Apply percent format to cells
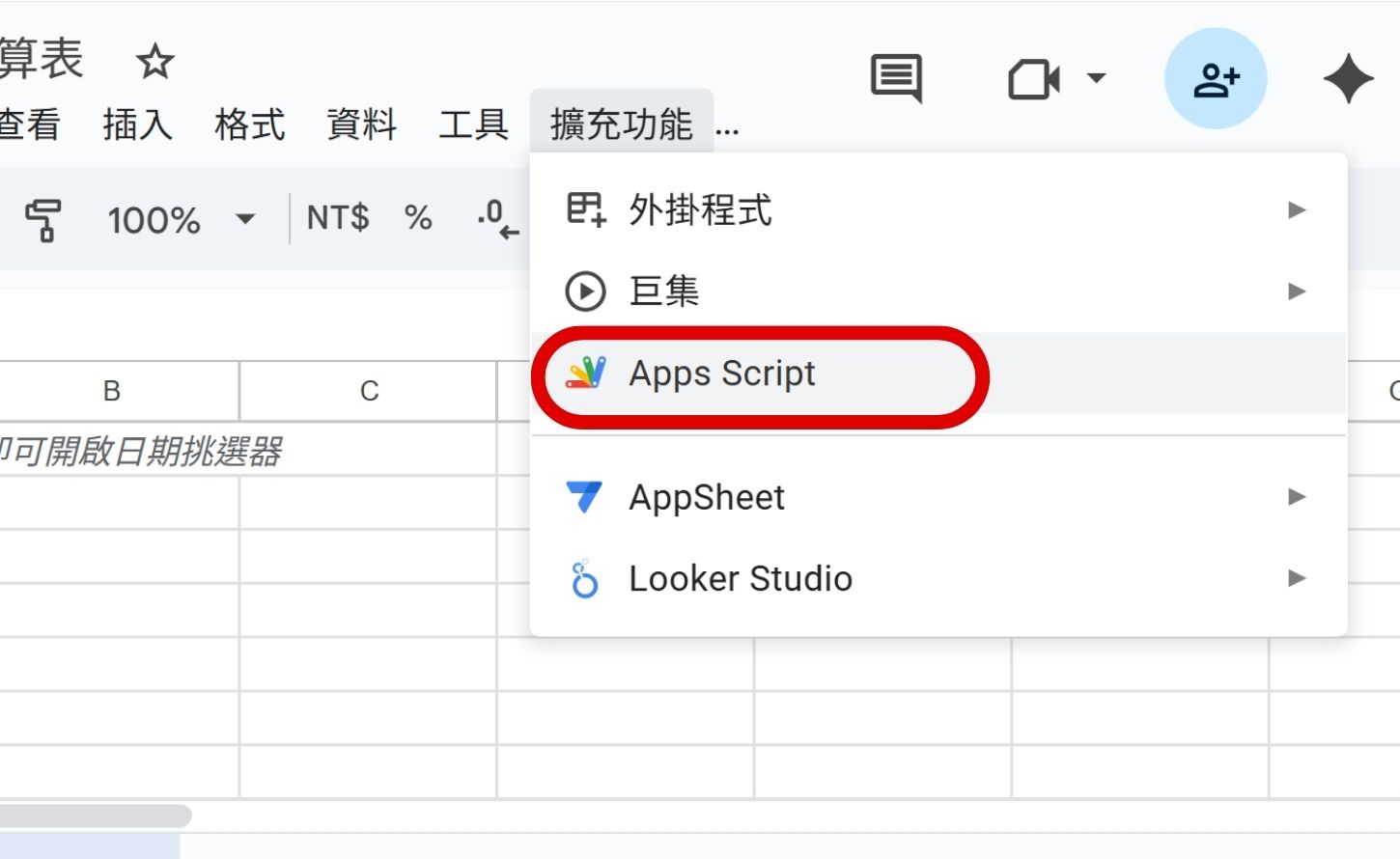Screen dimensions: 1400x859 (417, 219)
